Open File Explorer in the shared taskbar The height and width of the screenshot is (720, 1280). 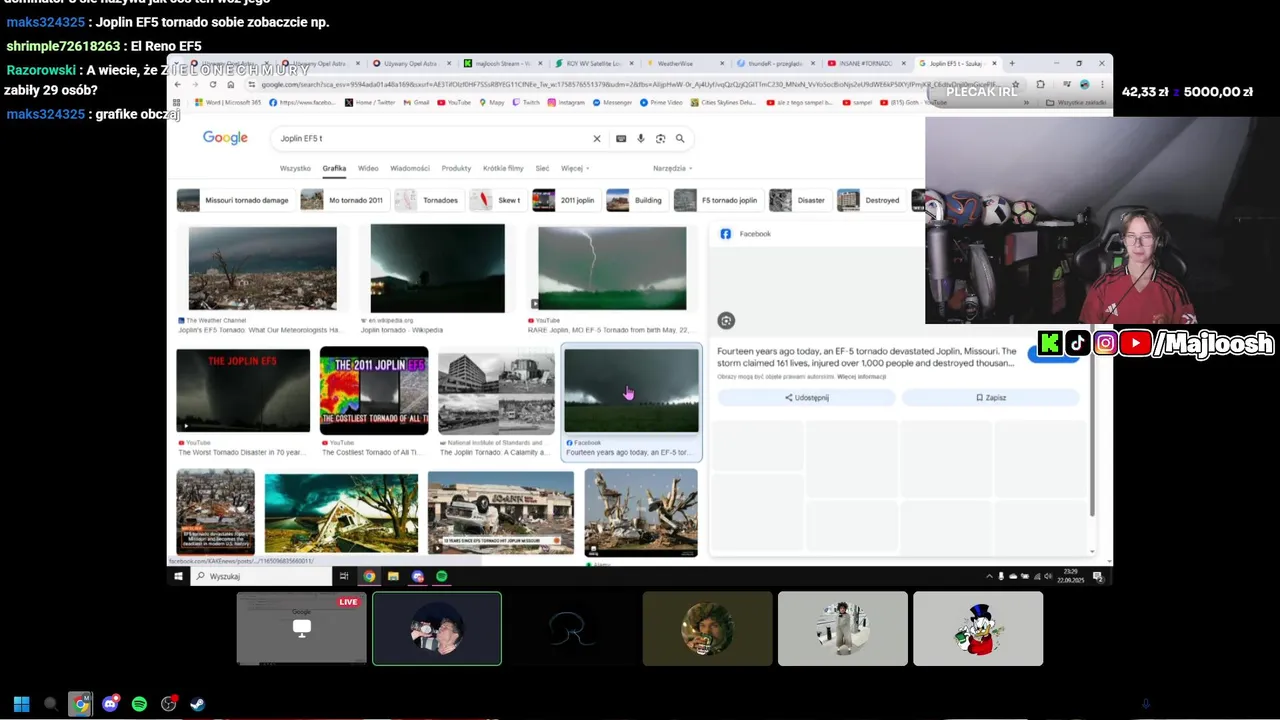(x=393, y=576)
